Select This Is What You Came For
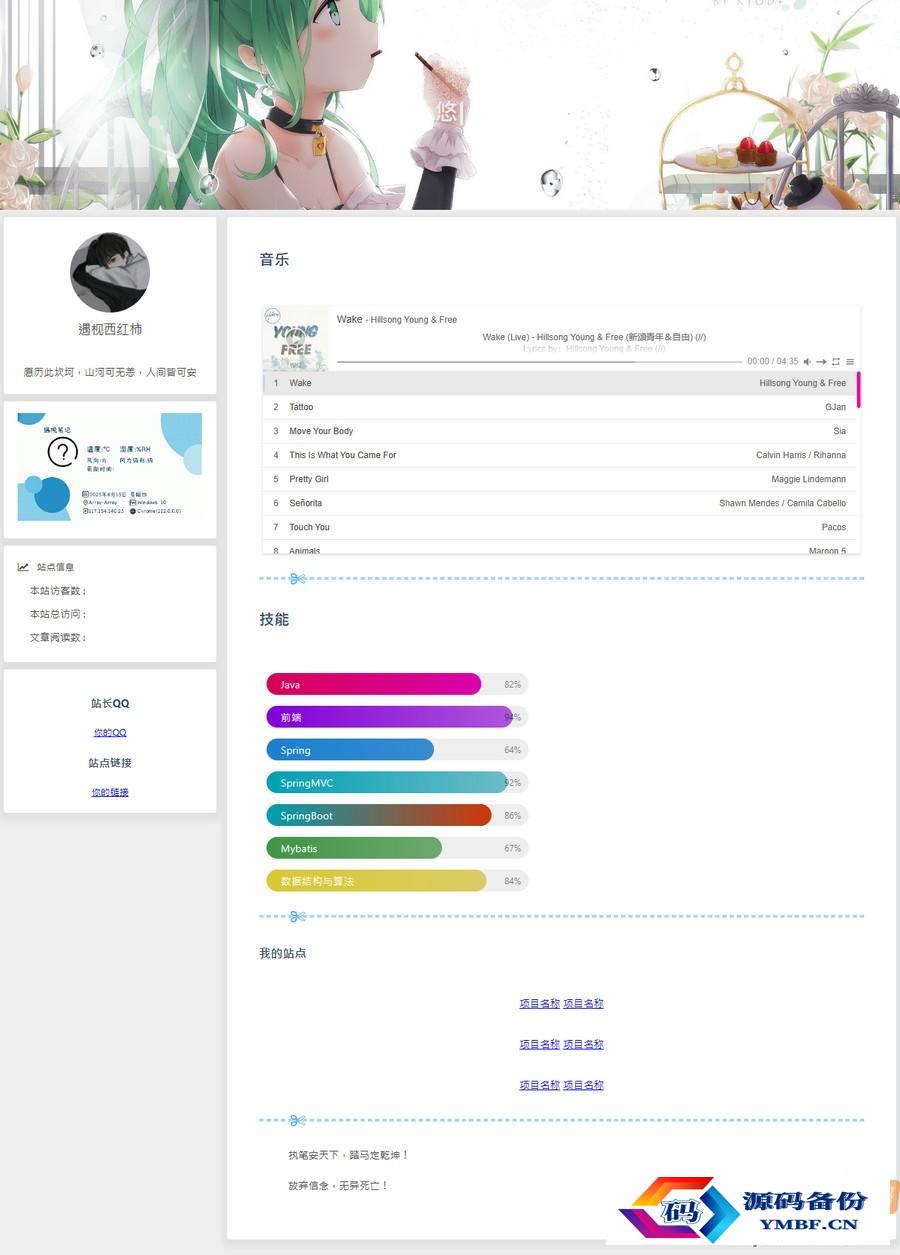Screen dimensions: 900x1255 point(559,455)
